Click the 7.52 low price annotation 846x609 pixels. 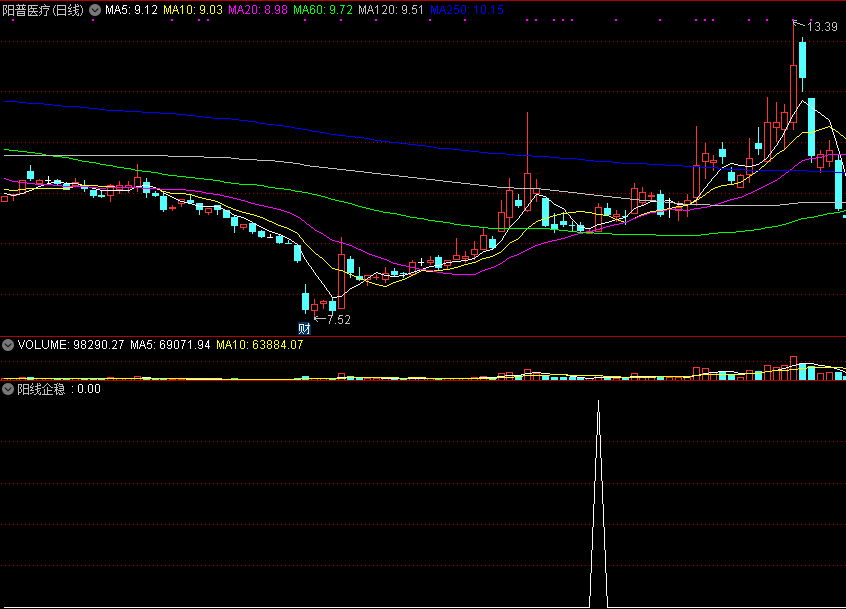click(339, 319)
